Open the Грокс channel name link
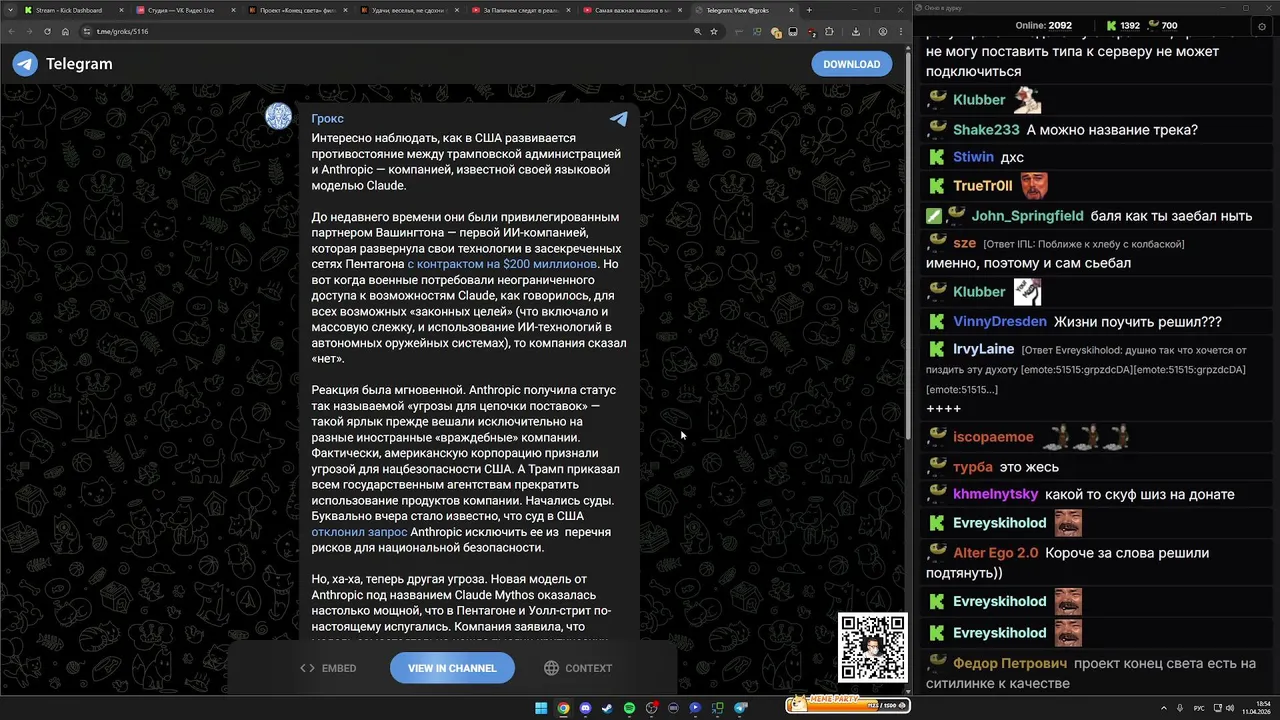This screenshot has height=720, width=1280. [x=327, y=118]
